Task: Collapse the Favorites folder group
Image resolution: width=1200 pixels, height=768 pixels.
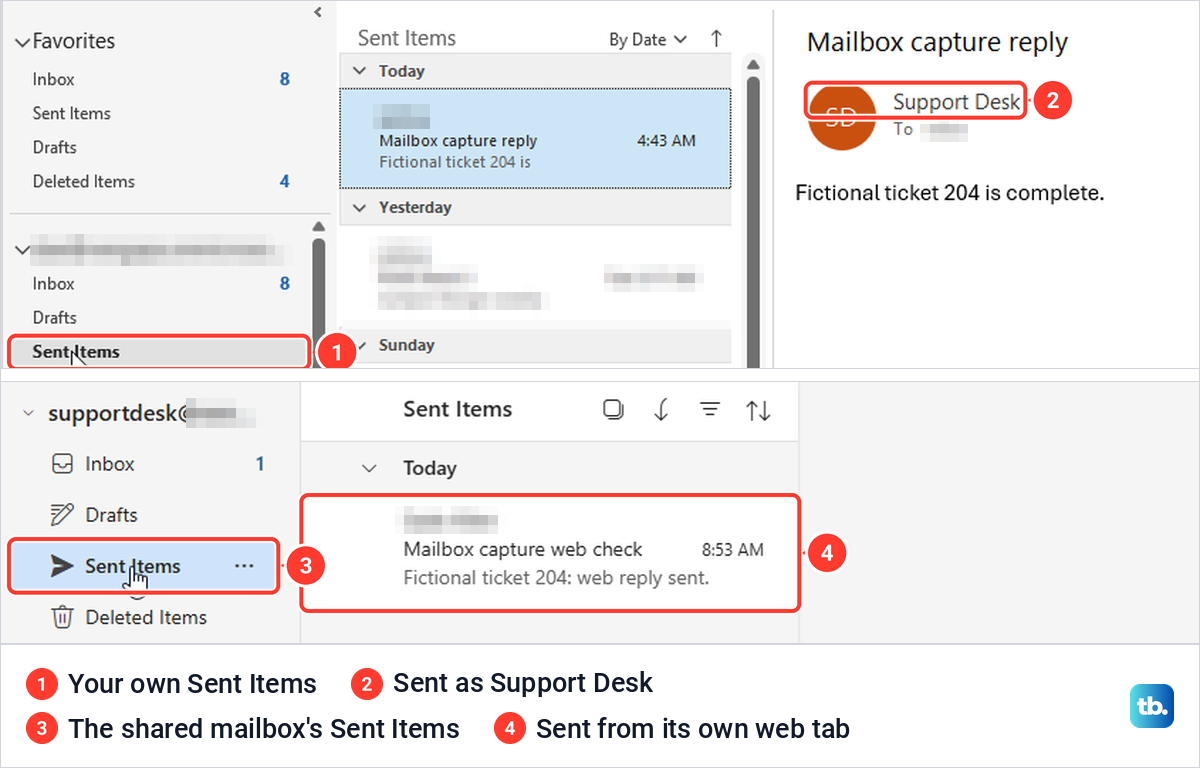Action: click(x=22, y=42)
